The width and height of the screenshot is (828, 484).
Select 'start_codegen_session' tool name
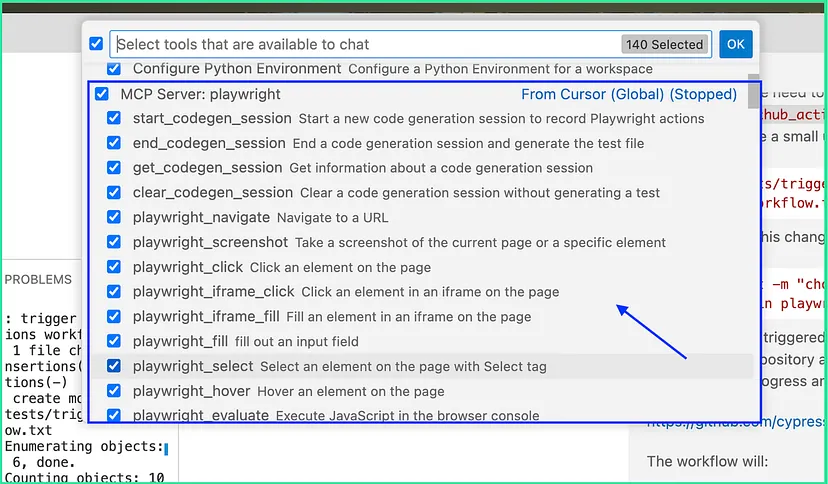click(x=212, y=118)
